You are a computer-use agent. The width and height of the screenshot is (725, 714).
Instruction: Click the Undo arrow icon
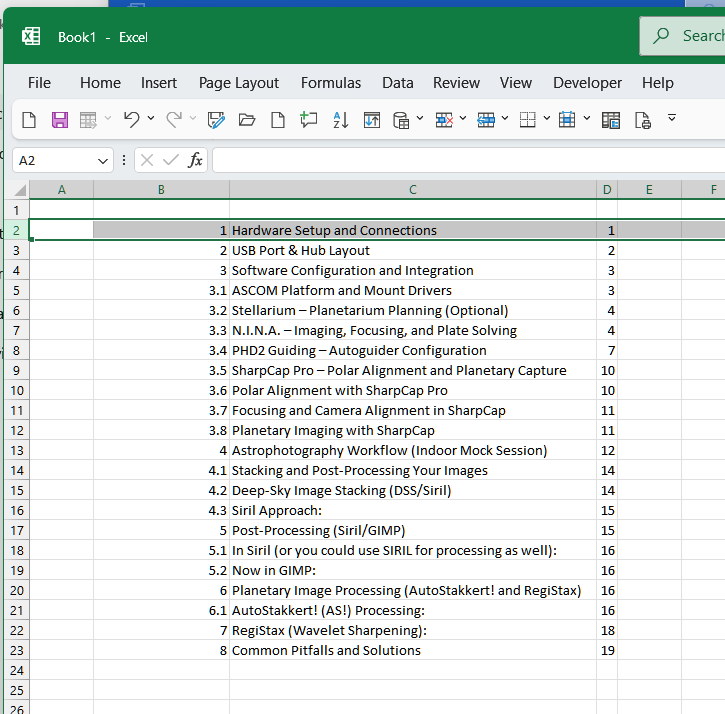point(131,120)
